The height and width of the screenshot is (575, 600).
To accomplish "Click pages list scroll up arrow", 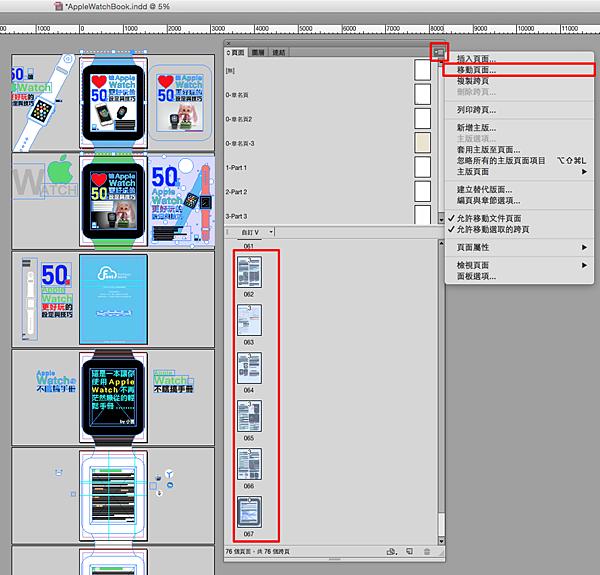I will tap(441, 243).
